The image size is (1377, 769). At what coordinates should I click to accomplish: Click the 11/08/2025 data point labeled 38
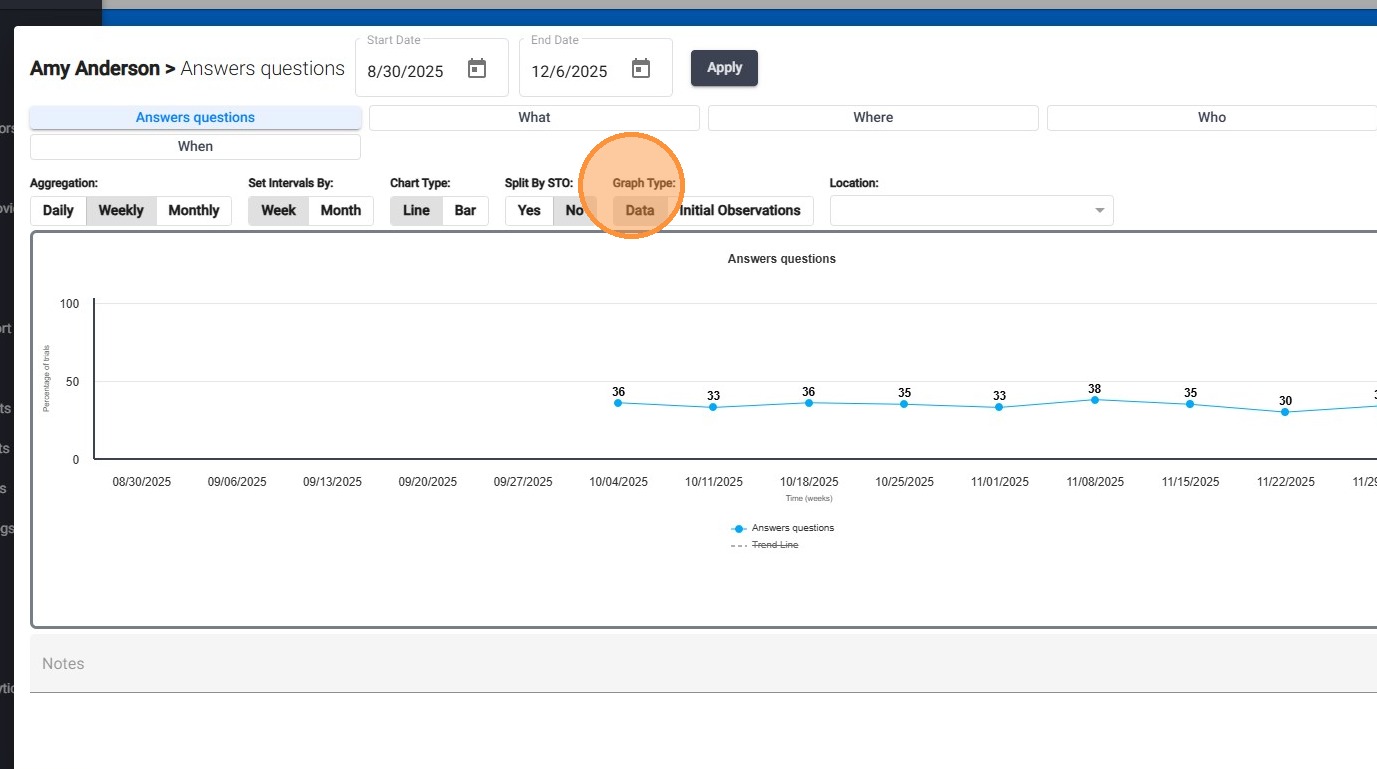(x=1095, y=400)
